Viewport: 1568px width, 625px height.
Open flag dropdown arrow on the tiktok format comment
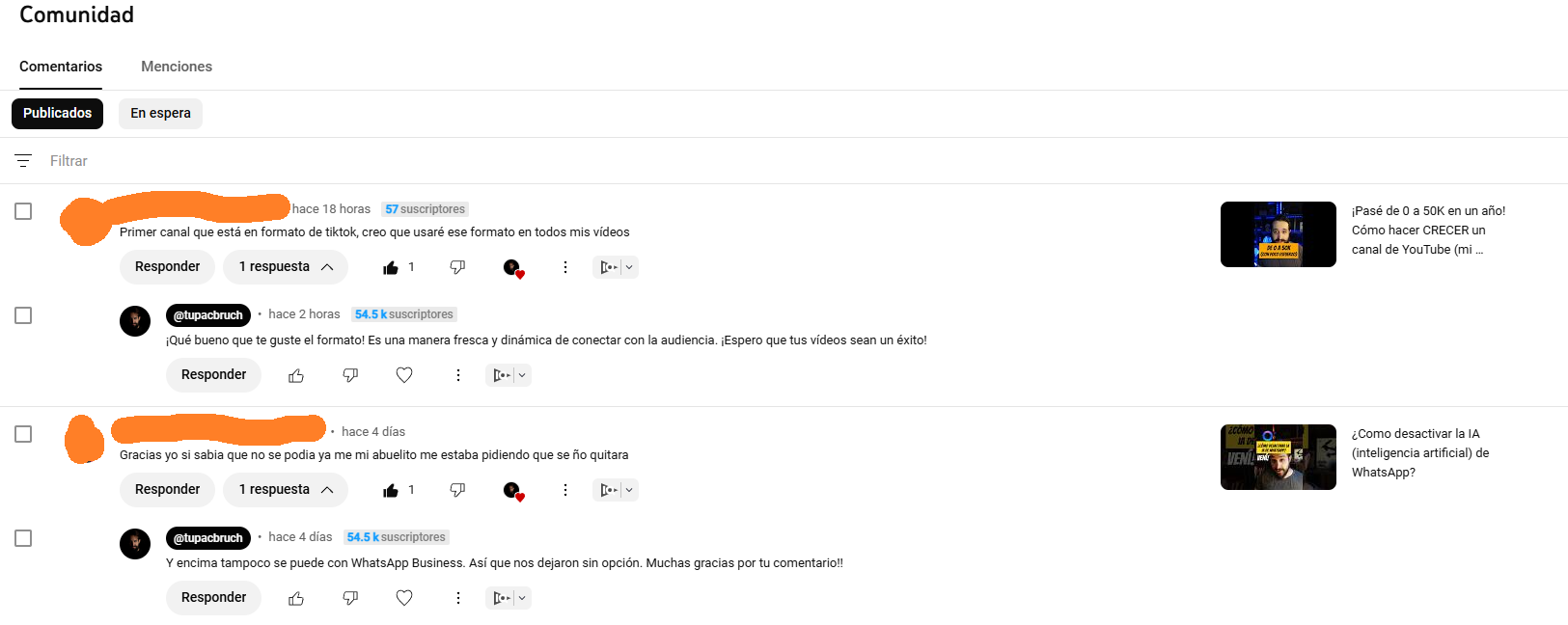(x=629, y=267)
